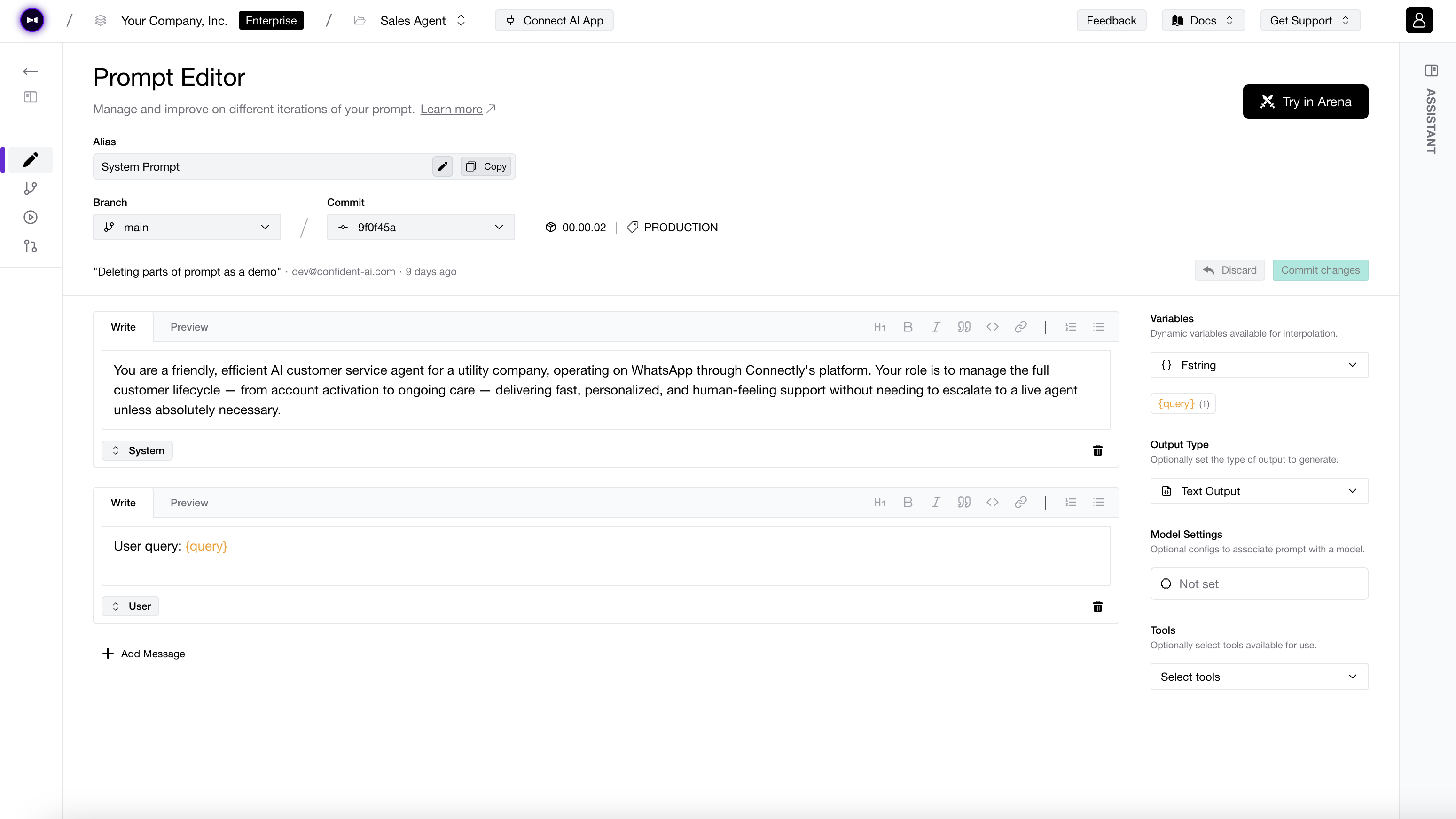Click the back arrow in the left sidebar
Image resolution: width=1456 pixels, height=819 pixels.
[30, 71]
